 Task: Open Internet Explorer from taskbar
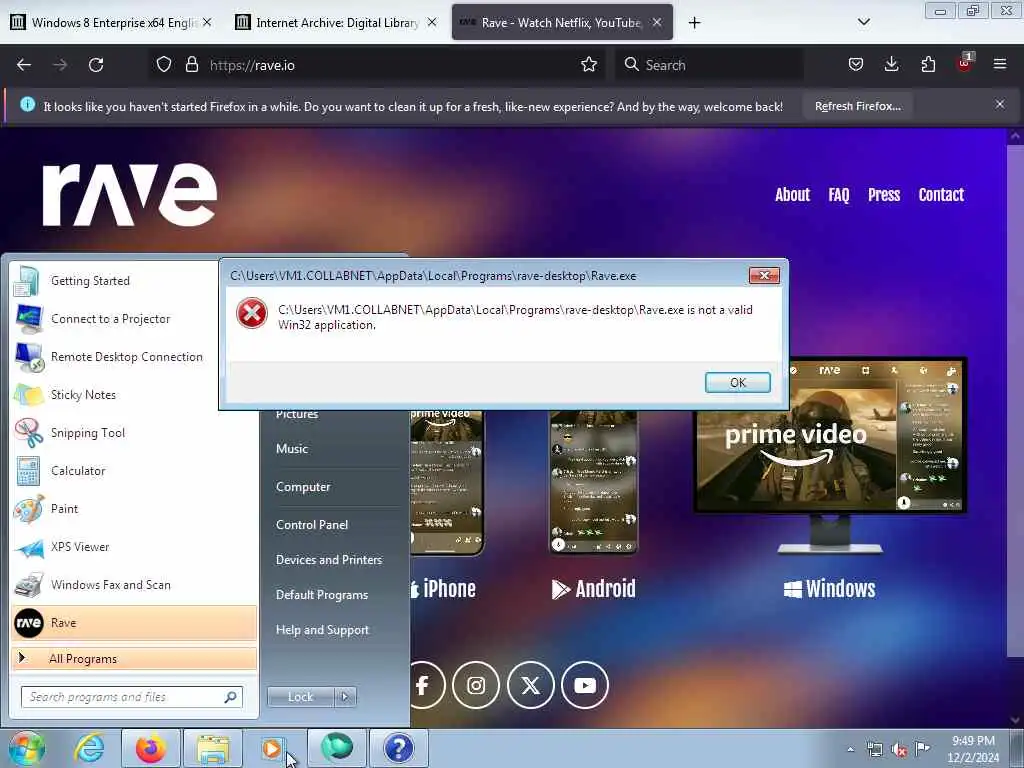[89, 748]
